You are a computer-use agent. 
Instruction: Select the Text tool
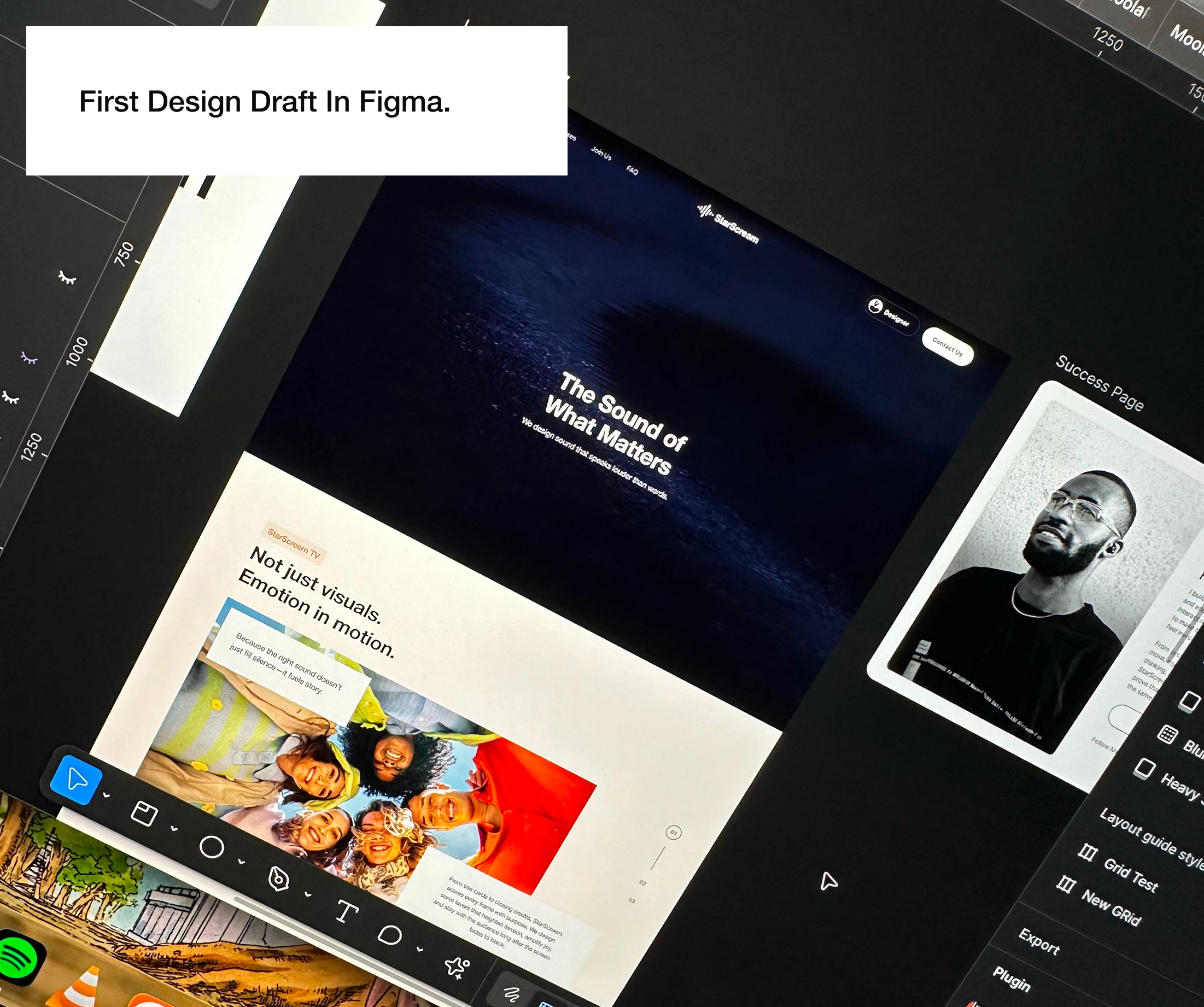[346, 911]
